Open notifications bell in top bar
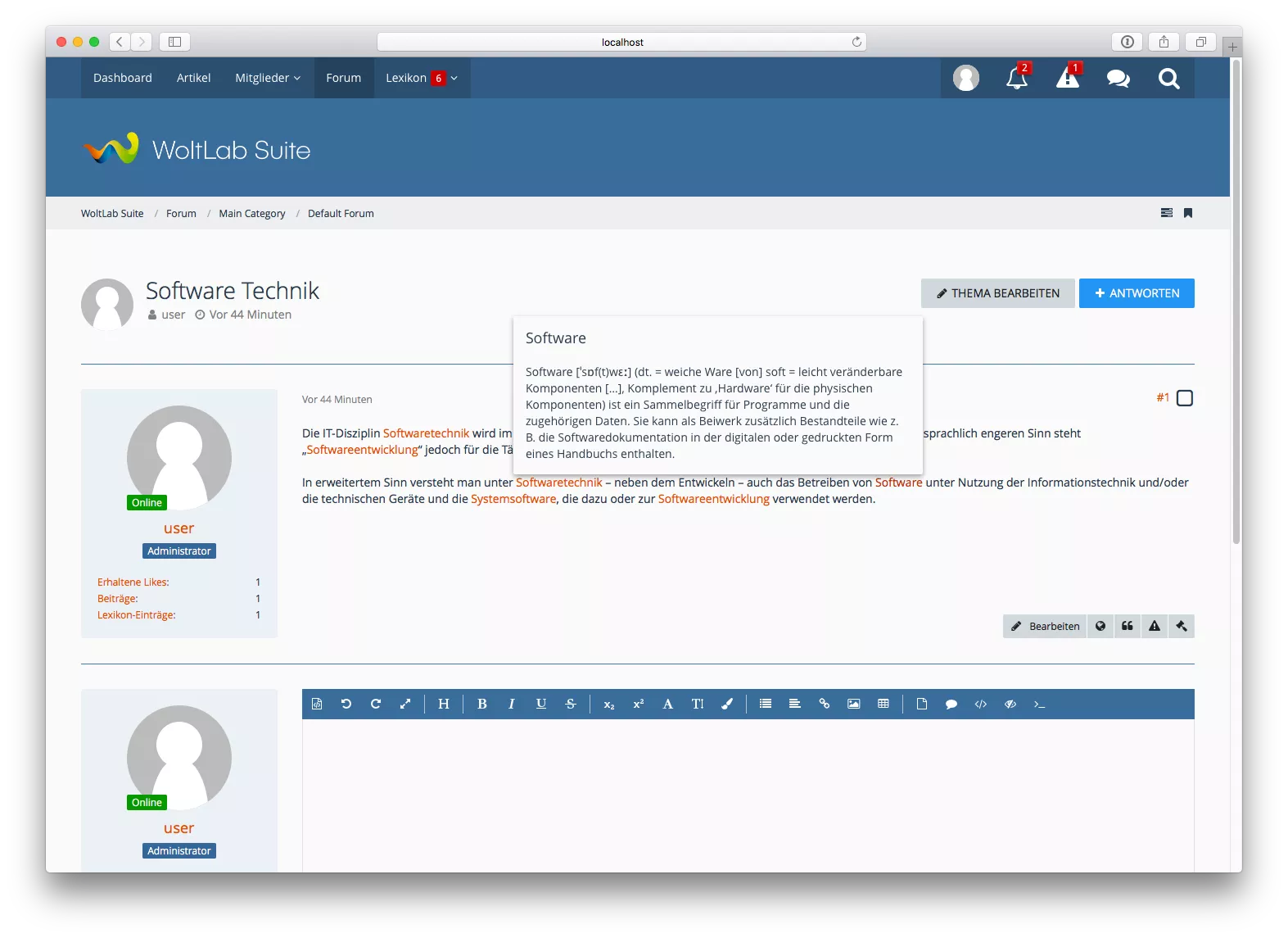 pos(1016,78)
